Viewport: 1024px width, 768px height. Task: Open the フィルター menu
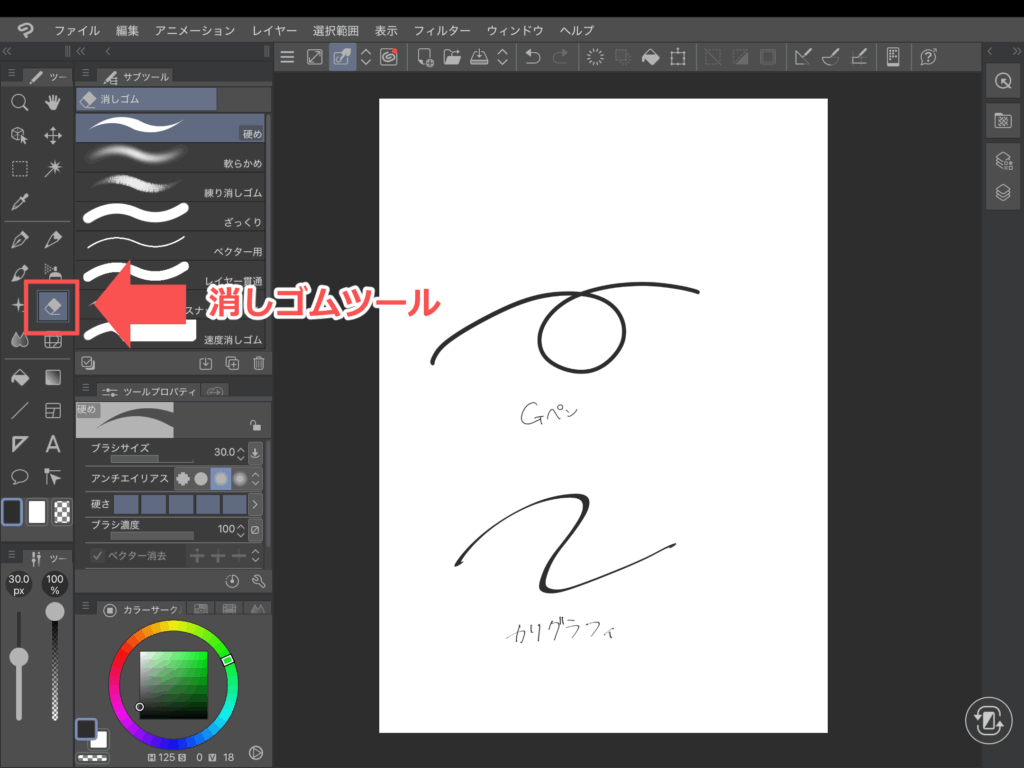[442, 31]
